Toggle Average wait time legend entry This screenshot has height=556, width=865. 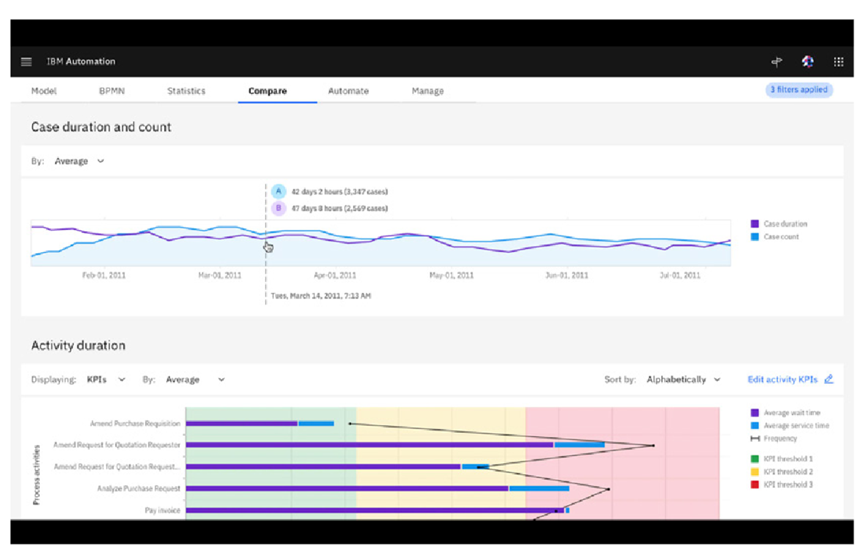pos(786,413)
